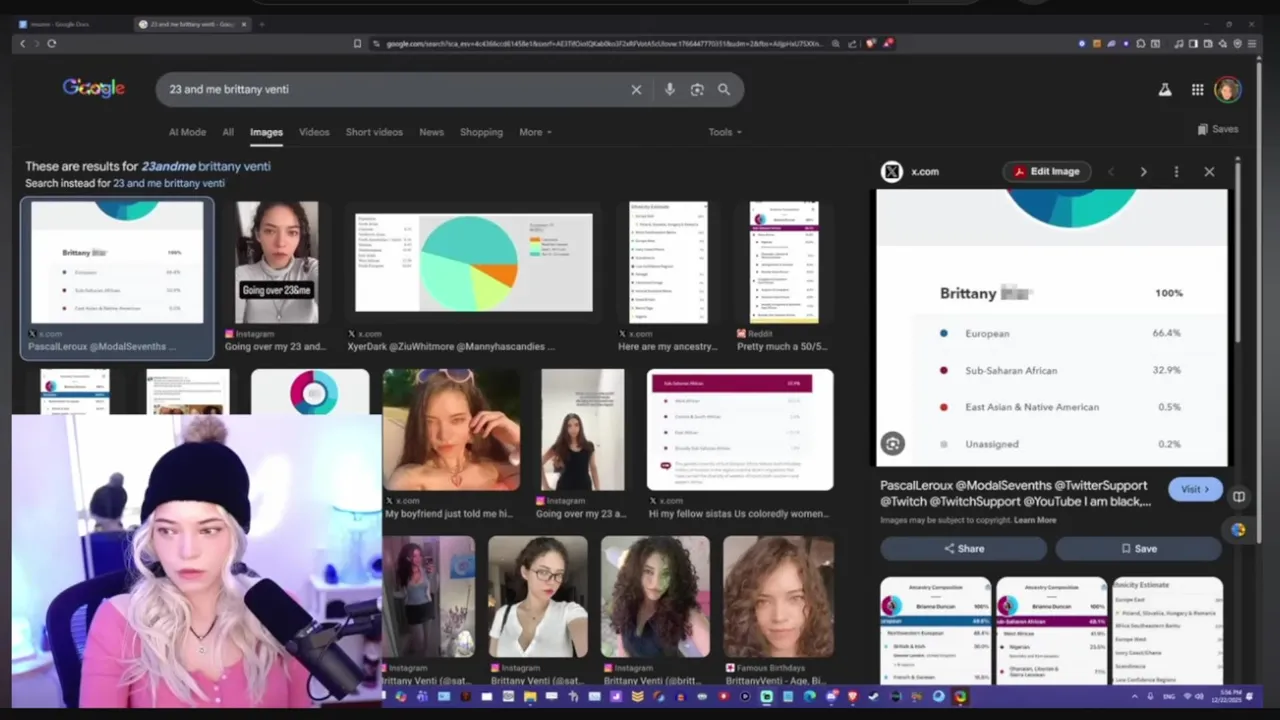
Task: Expand the Tools dropdown
Action: pyautogui.click(x=725, y=132)
